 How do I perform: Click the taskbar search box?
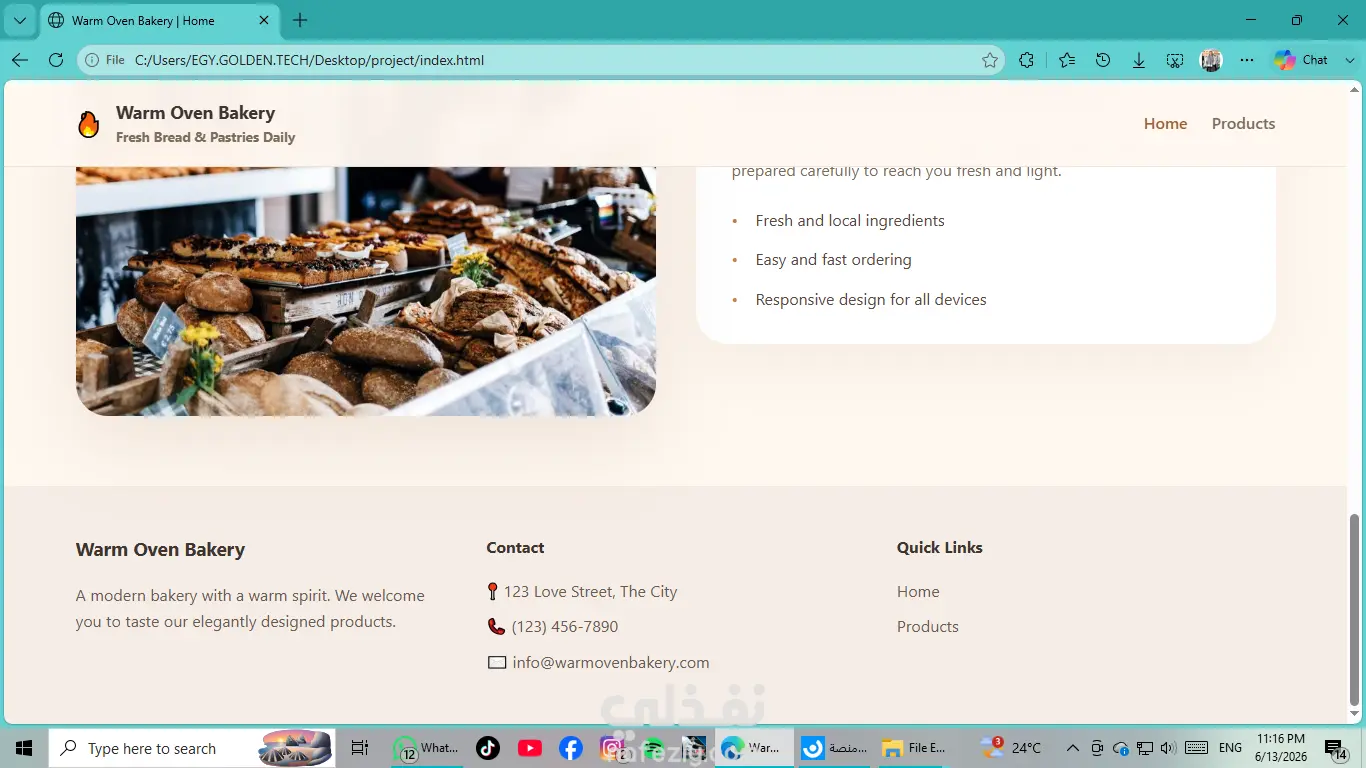point(192,748)
